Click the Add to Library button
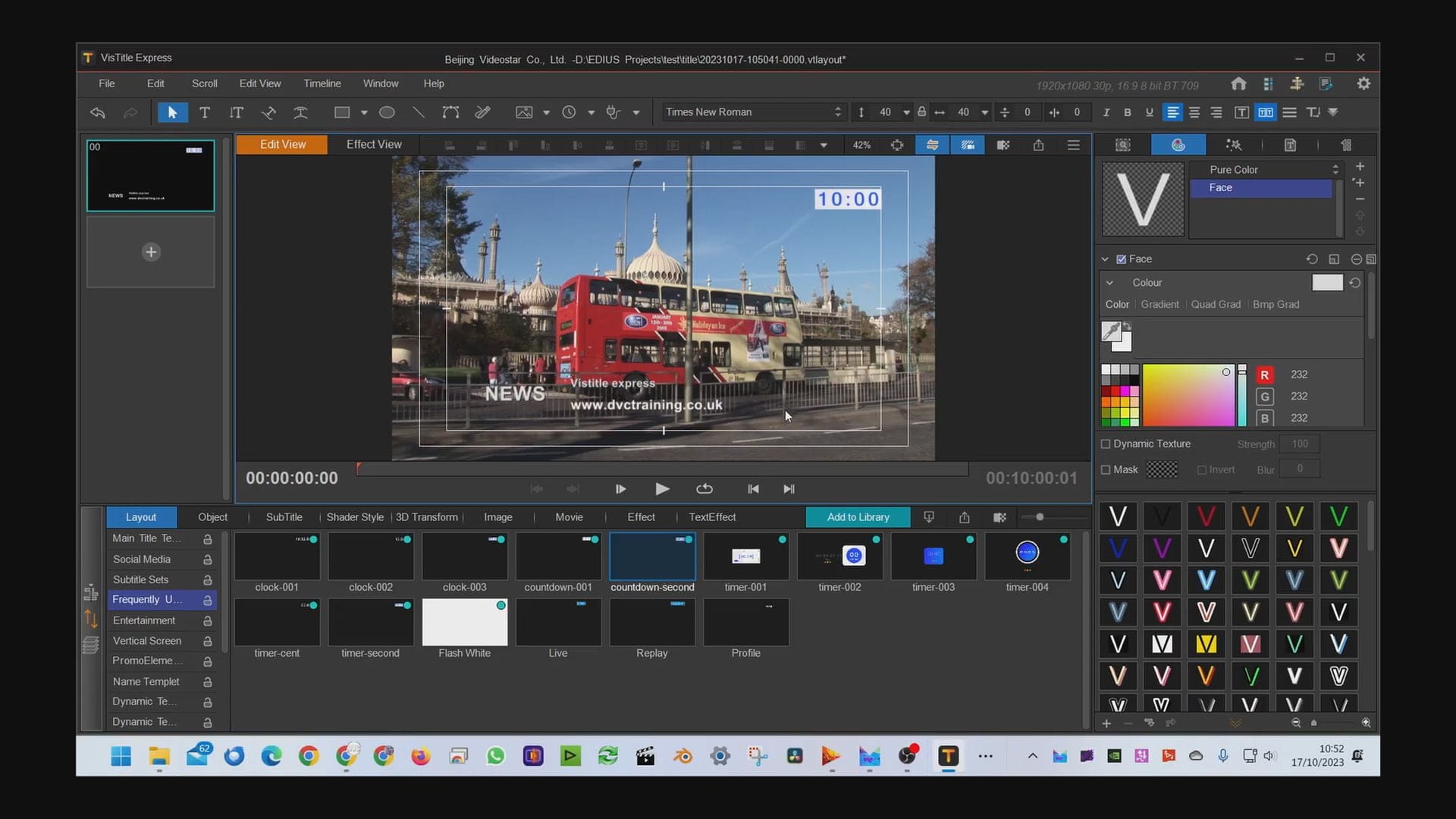The width and height of the screenshot is (1456, 819). 858,517
